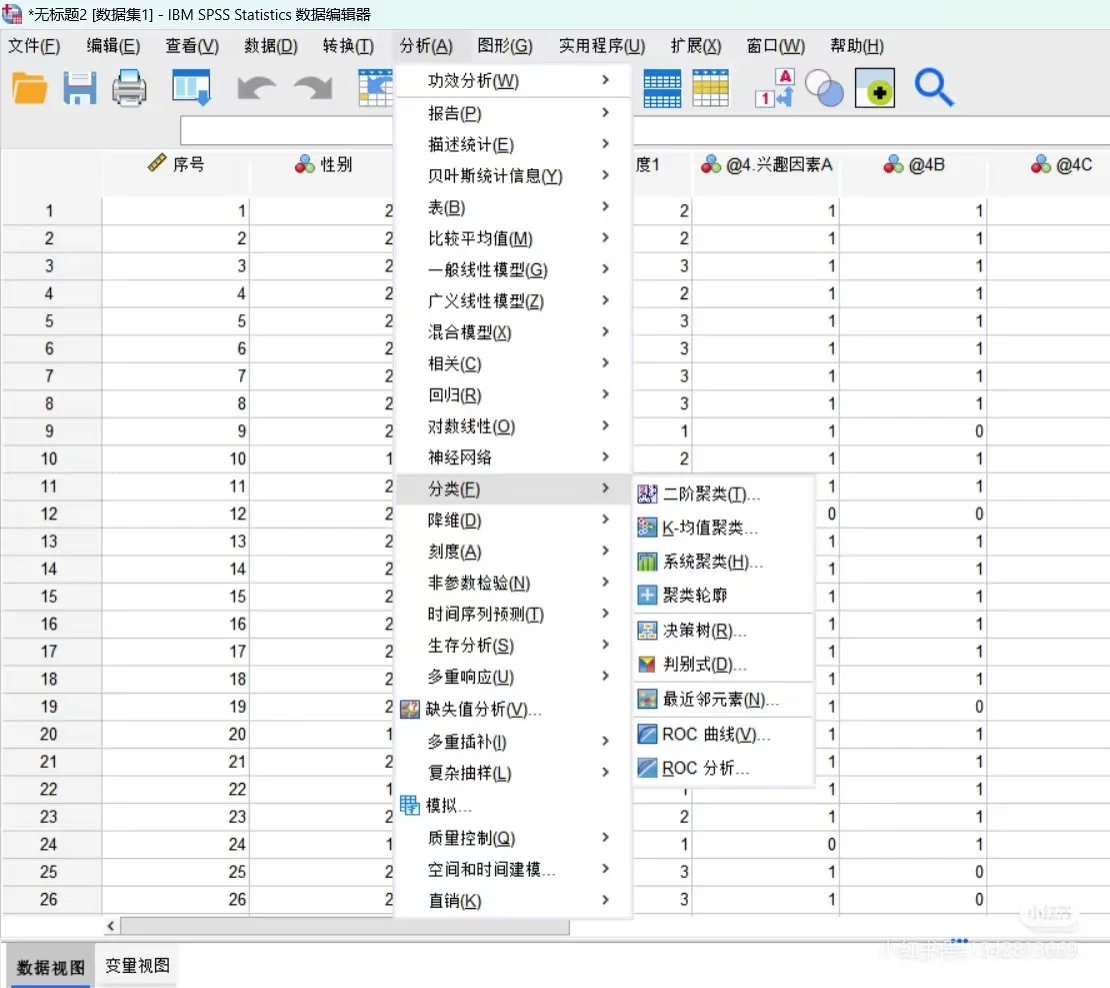Click the yellow grid select cases icon
This screenshot has width=1110, height=988.
[710, 88]
